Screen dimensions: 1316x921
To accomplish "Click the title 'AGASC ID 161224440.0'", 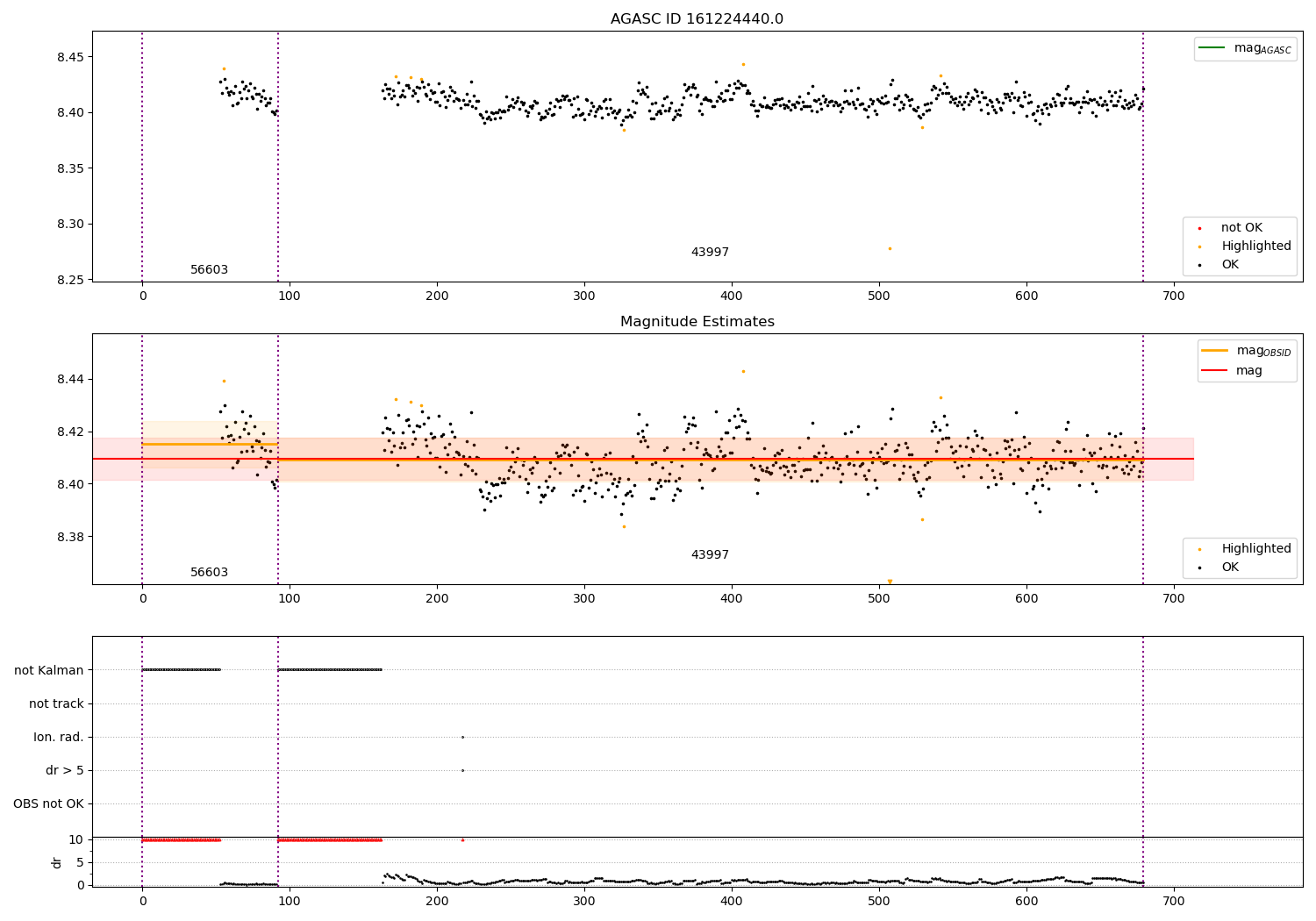I will [x=697, y=19].
